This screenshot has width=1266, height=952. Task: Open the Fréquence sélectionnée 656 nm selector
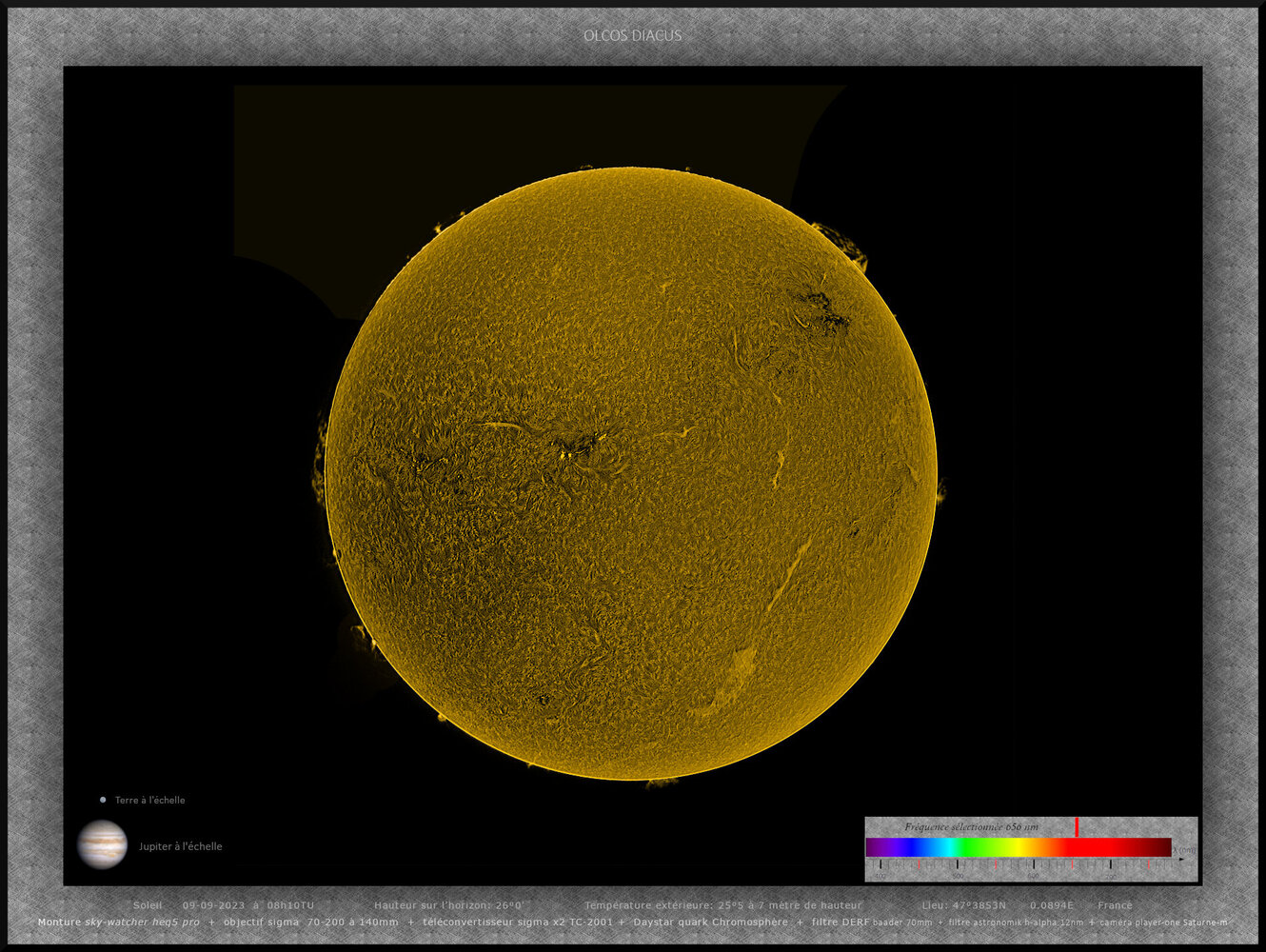[973, 825]
